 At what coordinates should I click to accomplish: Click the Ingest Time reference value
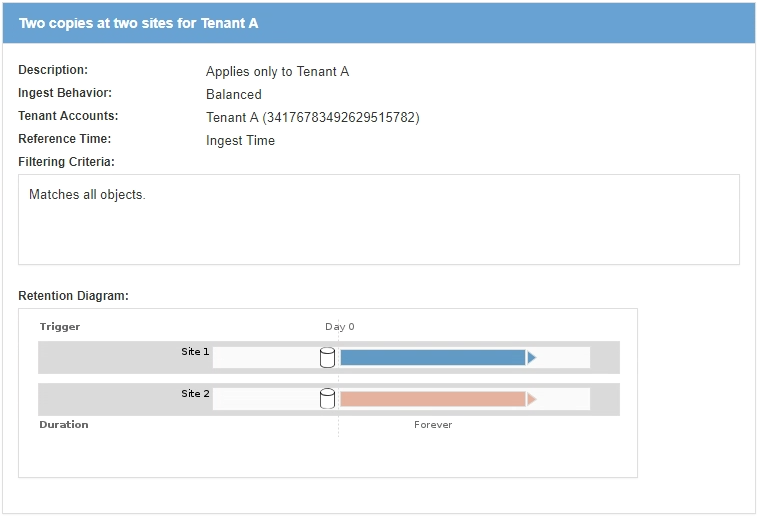tap(240, 141)
